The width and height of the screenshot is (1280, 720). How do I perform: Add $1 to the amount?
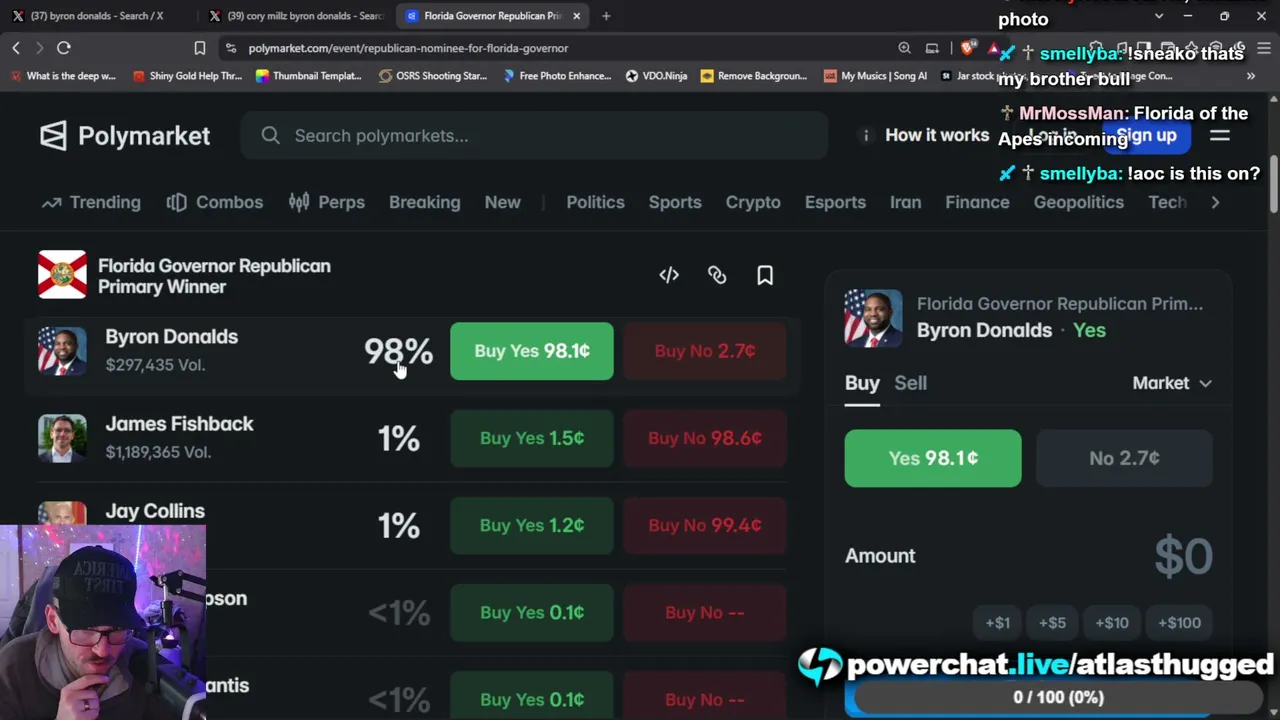(x=997, y=623)
